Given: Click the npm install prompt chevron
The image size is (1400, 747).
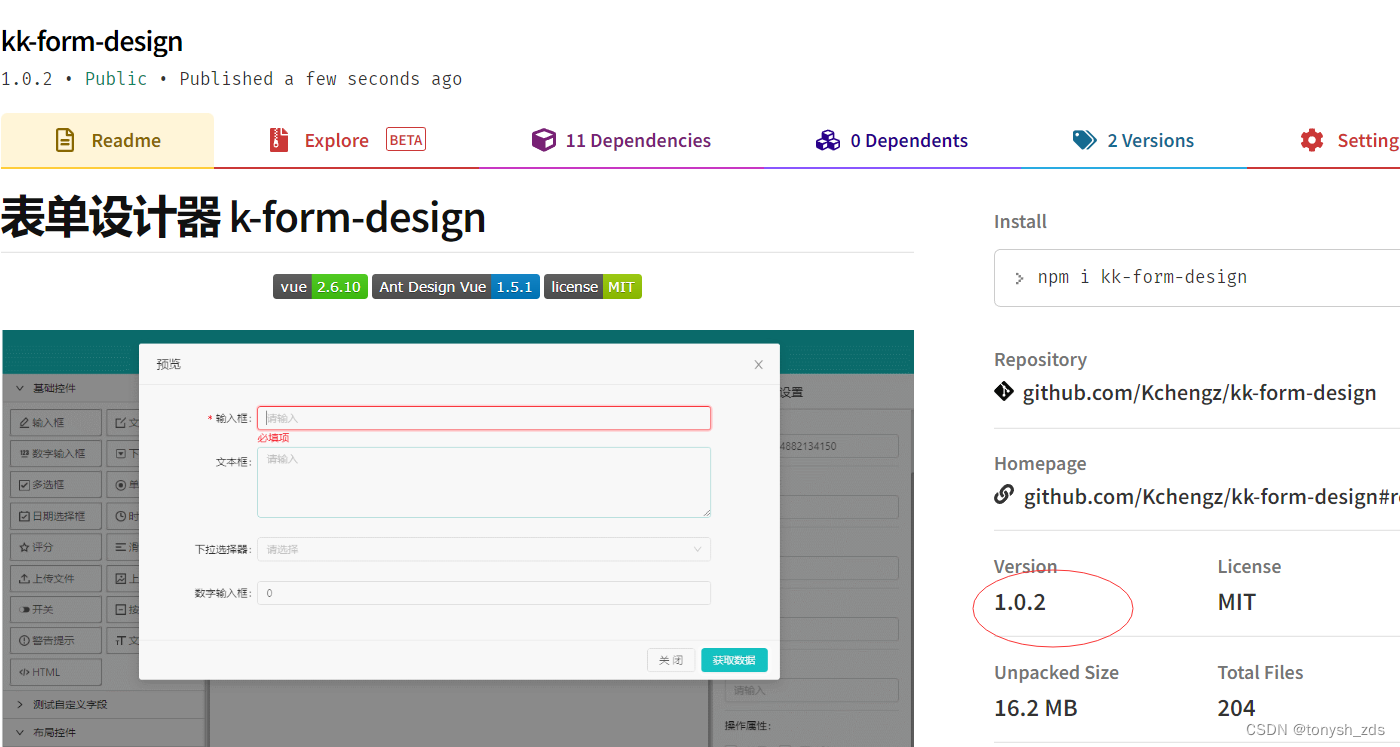Looking at the screenshot, I should point(1019,278).
